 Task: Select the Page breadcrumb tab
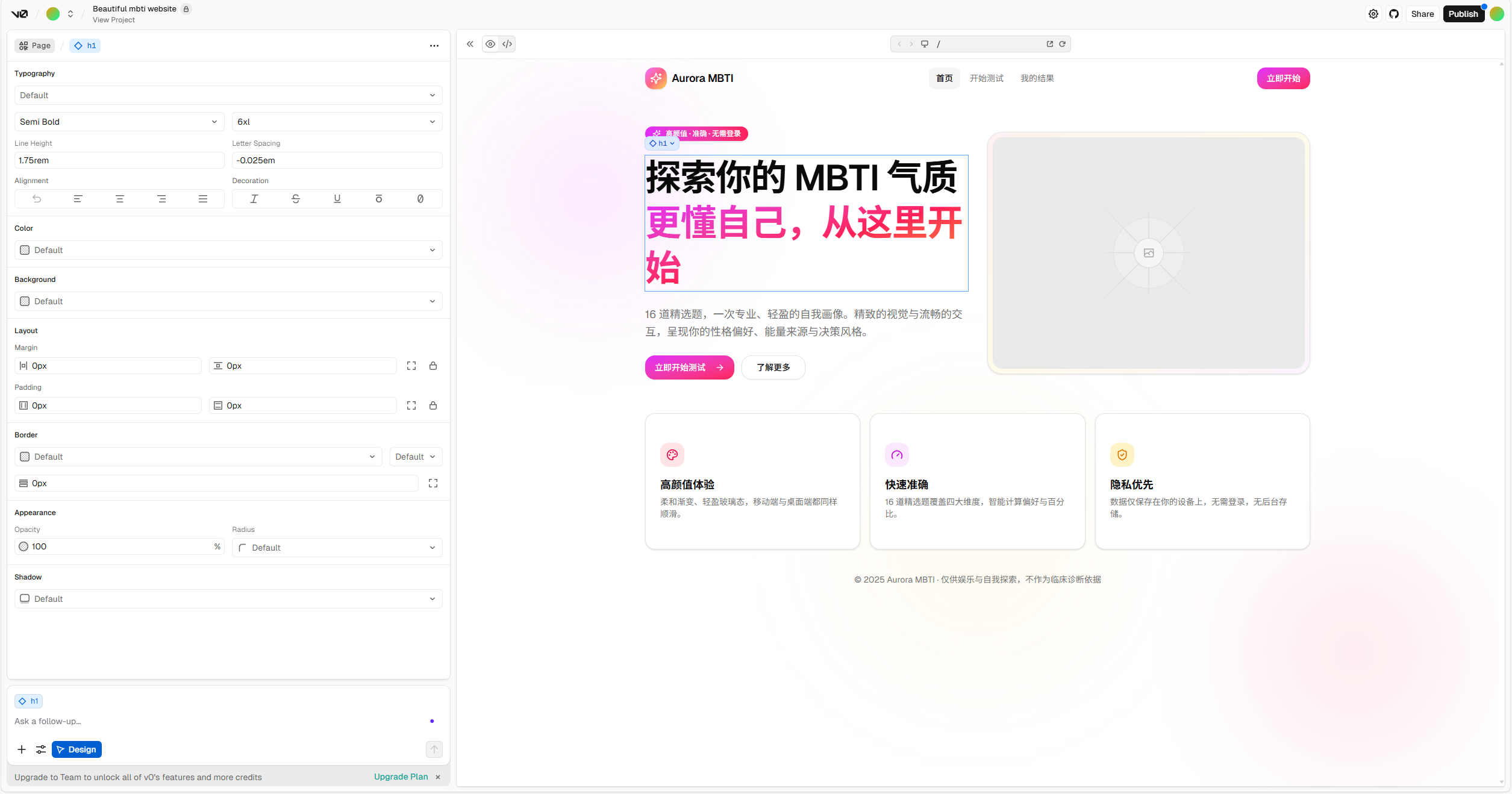point(35,46)
